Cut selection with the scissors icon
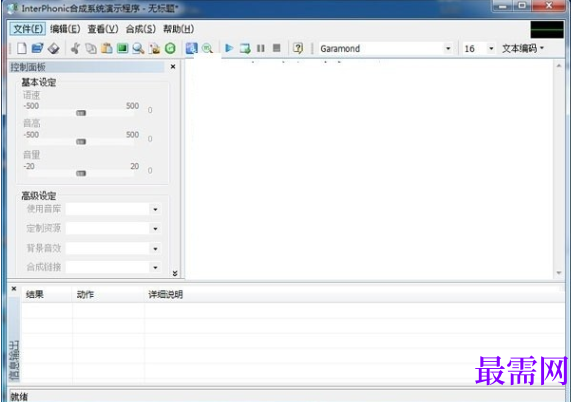The height and width of the screenshot is (402, 587). coord(75,48)
